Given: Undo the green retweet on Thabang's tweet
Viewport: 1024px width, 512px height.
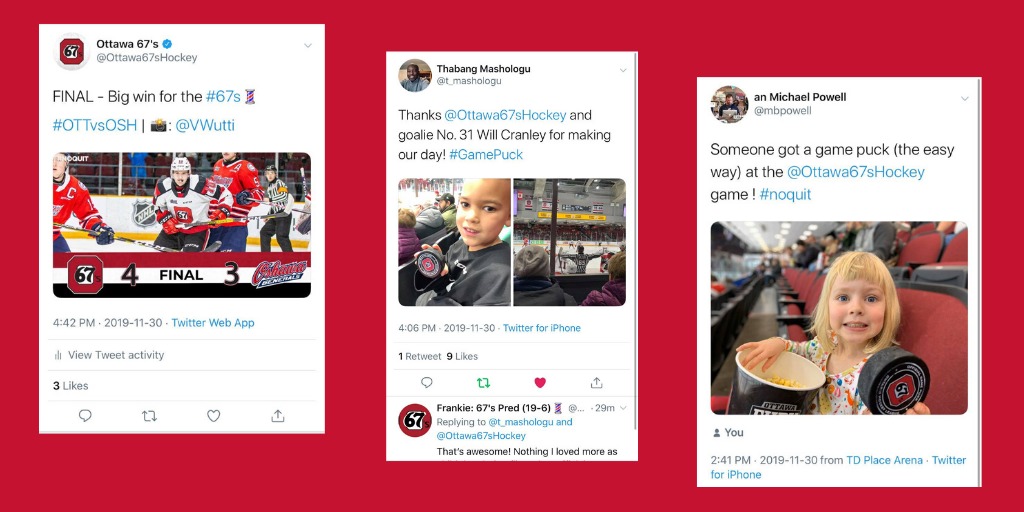Looking at the screenshot, I should (483, 383).
